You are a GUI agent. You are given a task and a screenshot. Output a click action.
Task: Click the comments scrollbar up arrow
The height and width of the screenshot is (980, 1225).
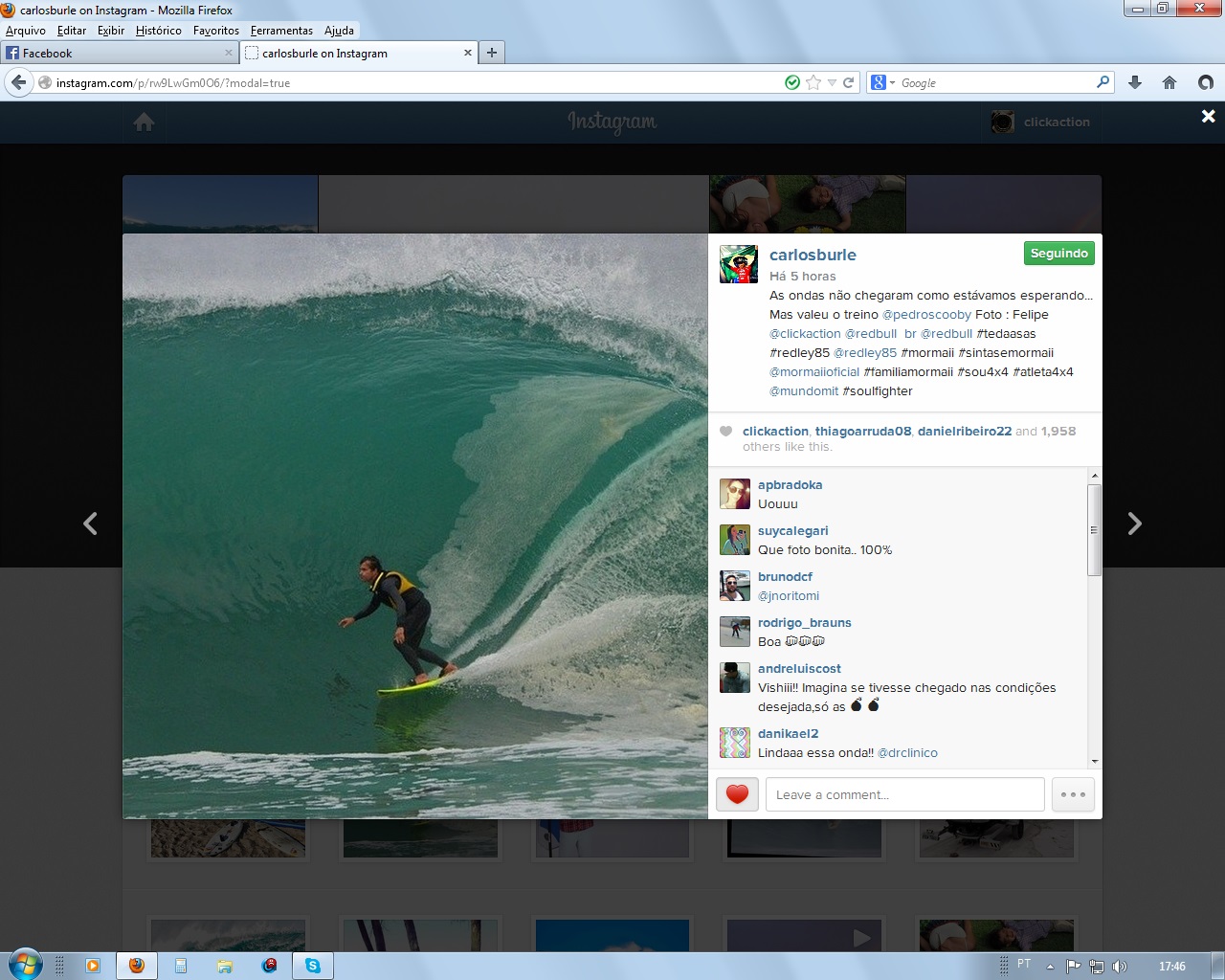pyautogui.click(x=1094, y=476)
